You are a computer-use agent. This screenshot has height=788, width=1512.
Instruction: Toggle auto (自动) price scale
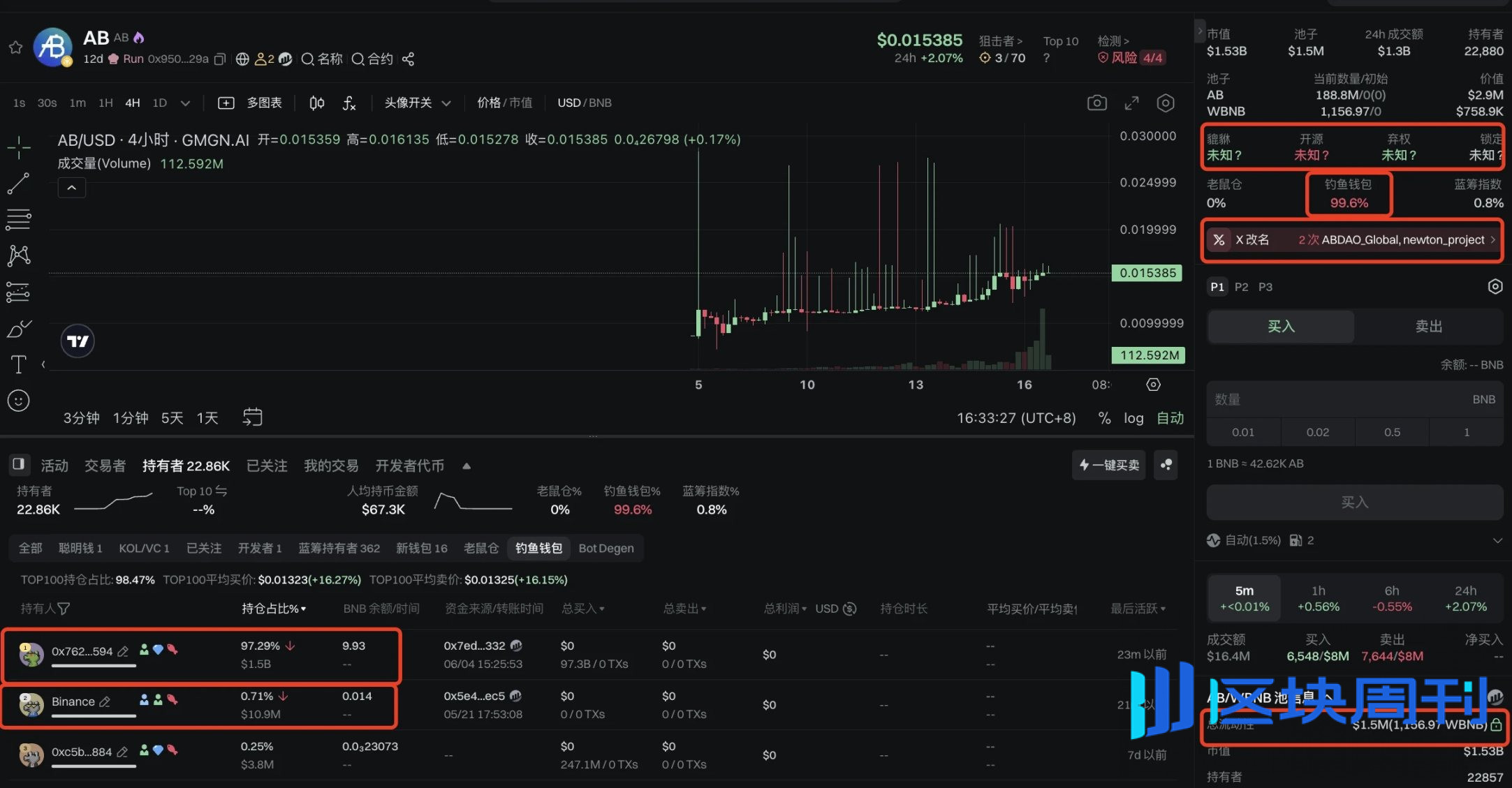pyautogui.click(x=1170, y=418)
